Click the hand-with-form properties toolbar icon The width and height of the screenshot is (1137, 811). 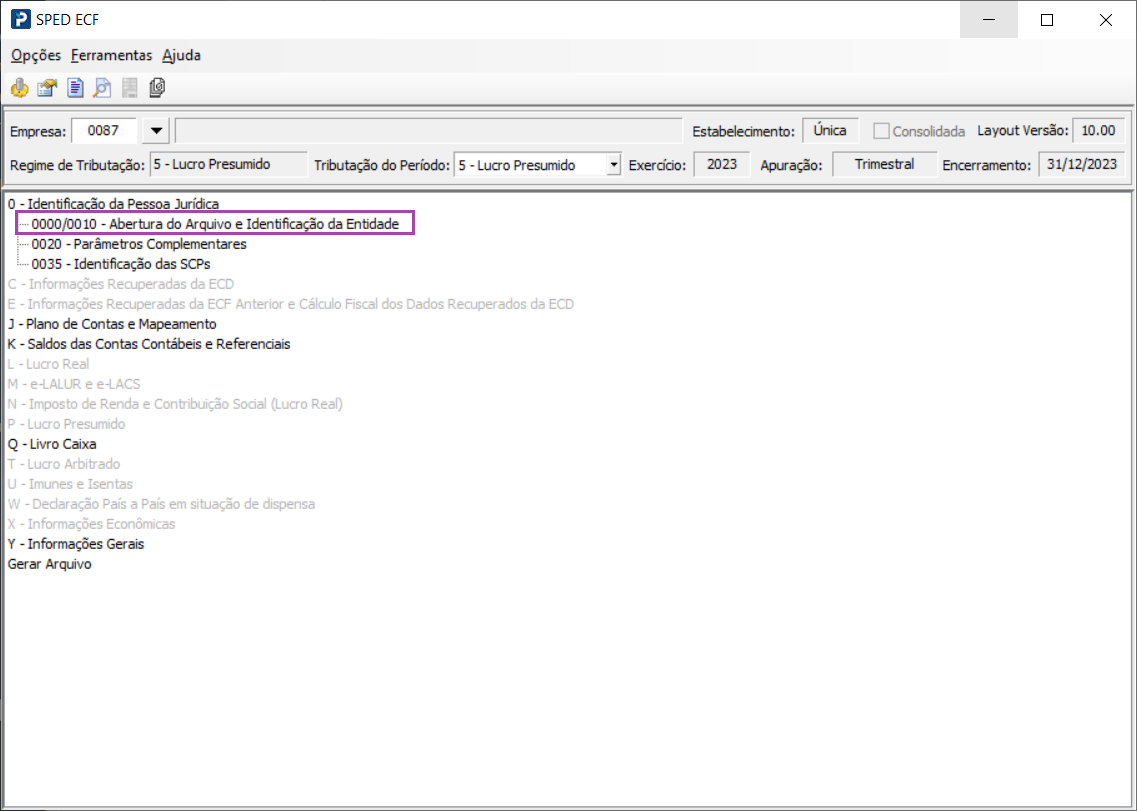pyautogui.click(x=47, y=88)
